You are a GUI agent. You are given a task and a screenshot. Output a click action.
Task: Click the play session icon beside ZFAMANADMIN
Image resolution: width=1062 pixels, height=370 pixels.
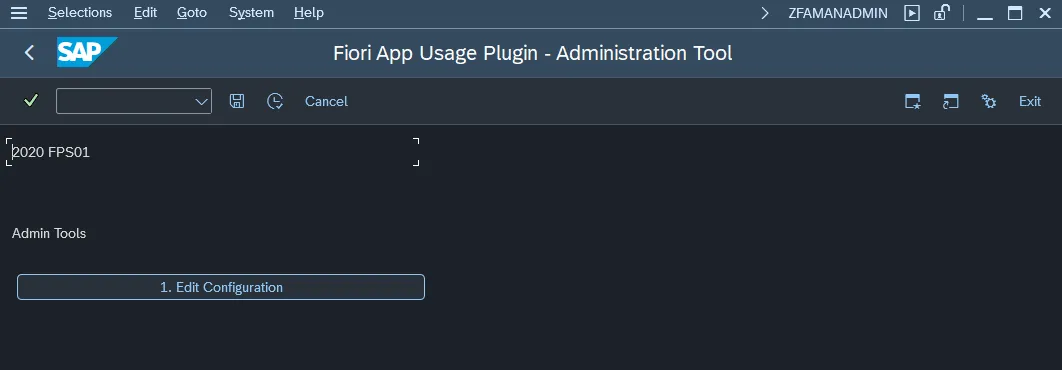(912, 13)
